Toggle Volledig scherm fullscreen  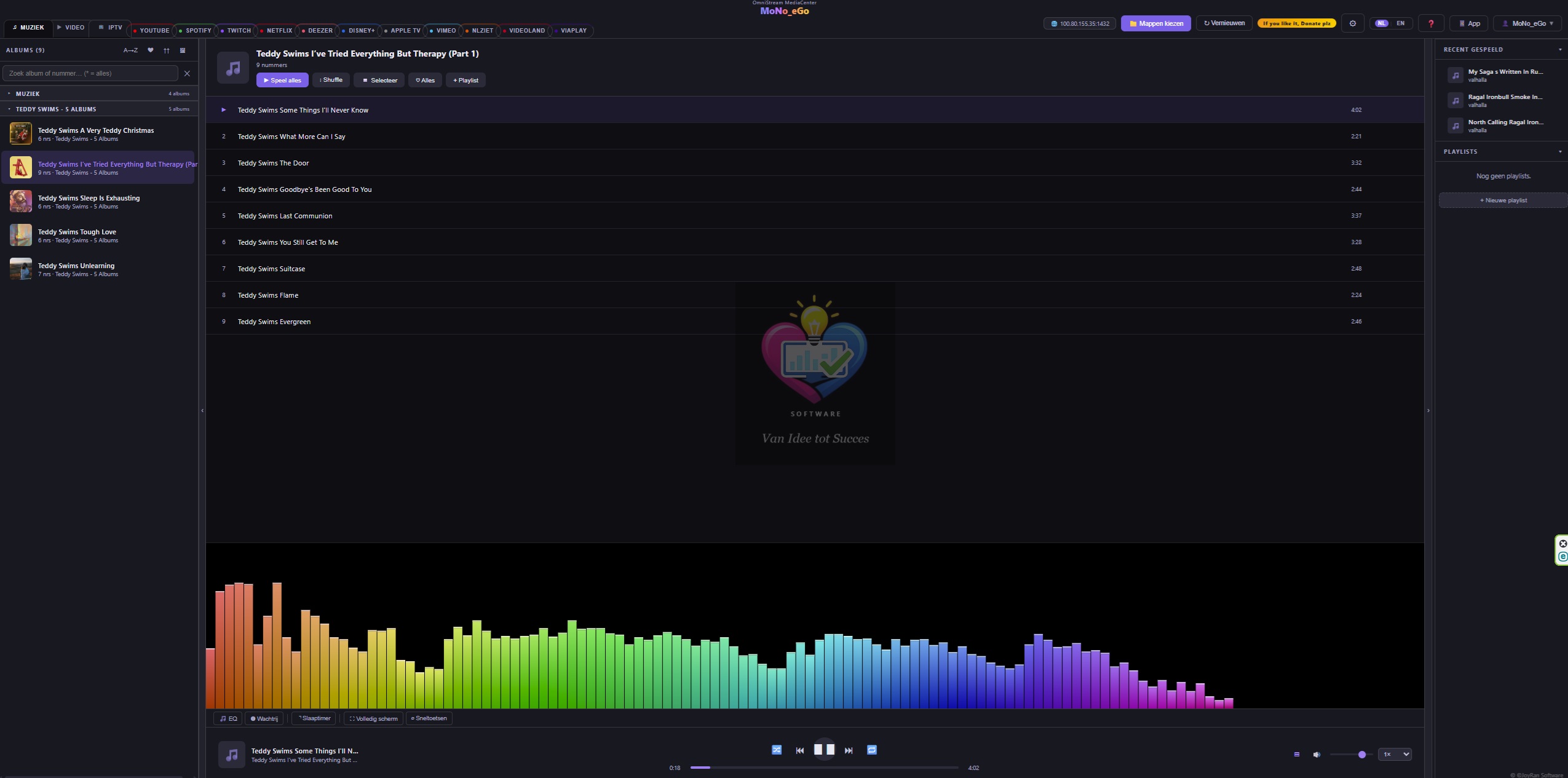point(373,718)
